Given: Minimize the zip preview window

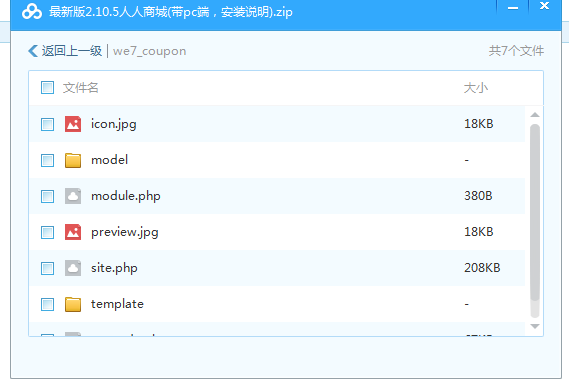Looking at the screenshot, I should [x=513, y=8].
